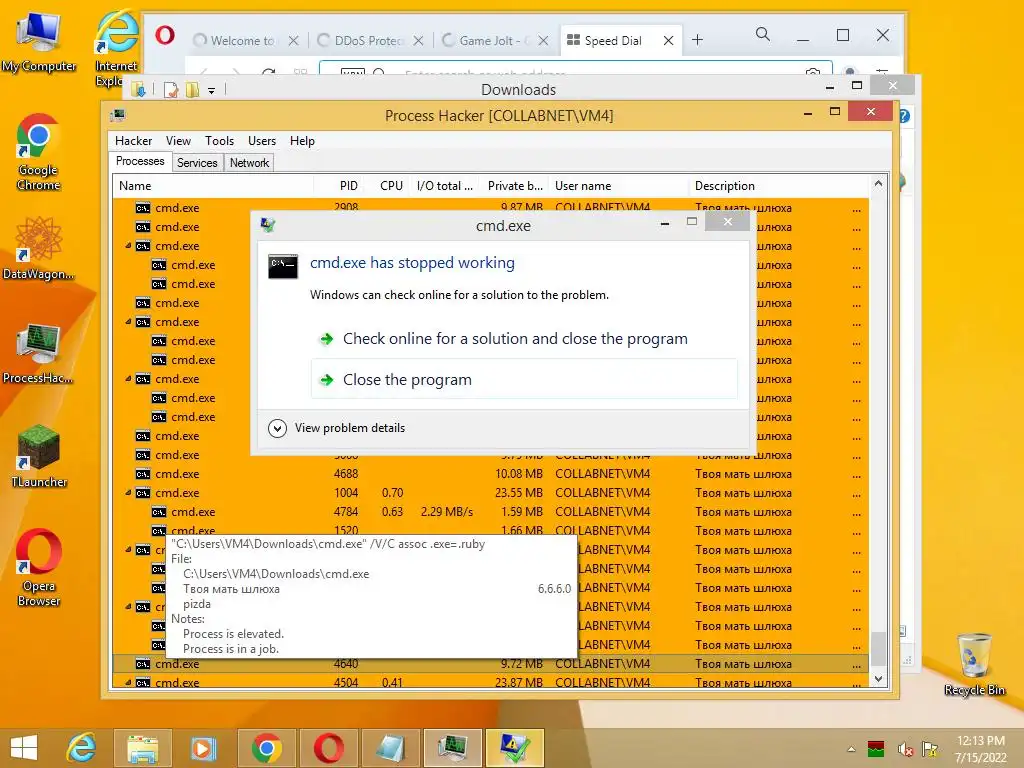Image resolution: width=1024 pixels, height=768 pixels.
Task: Click the cmd.exe dialog title bar icon
Action: tap(268, 225)
